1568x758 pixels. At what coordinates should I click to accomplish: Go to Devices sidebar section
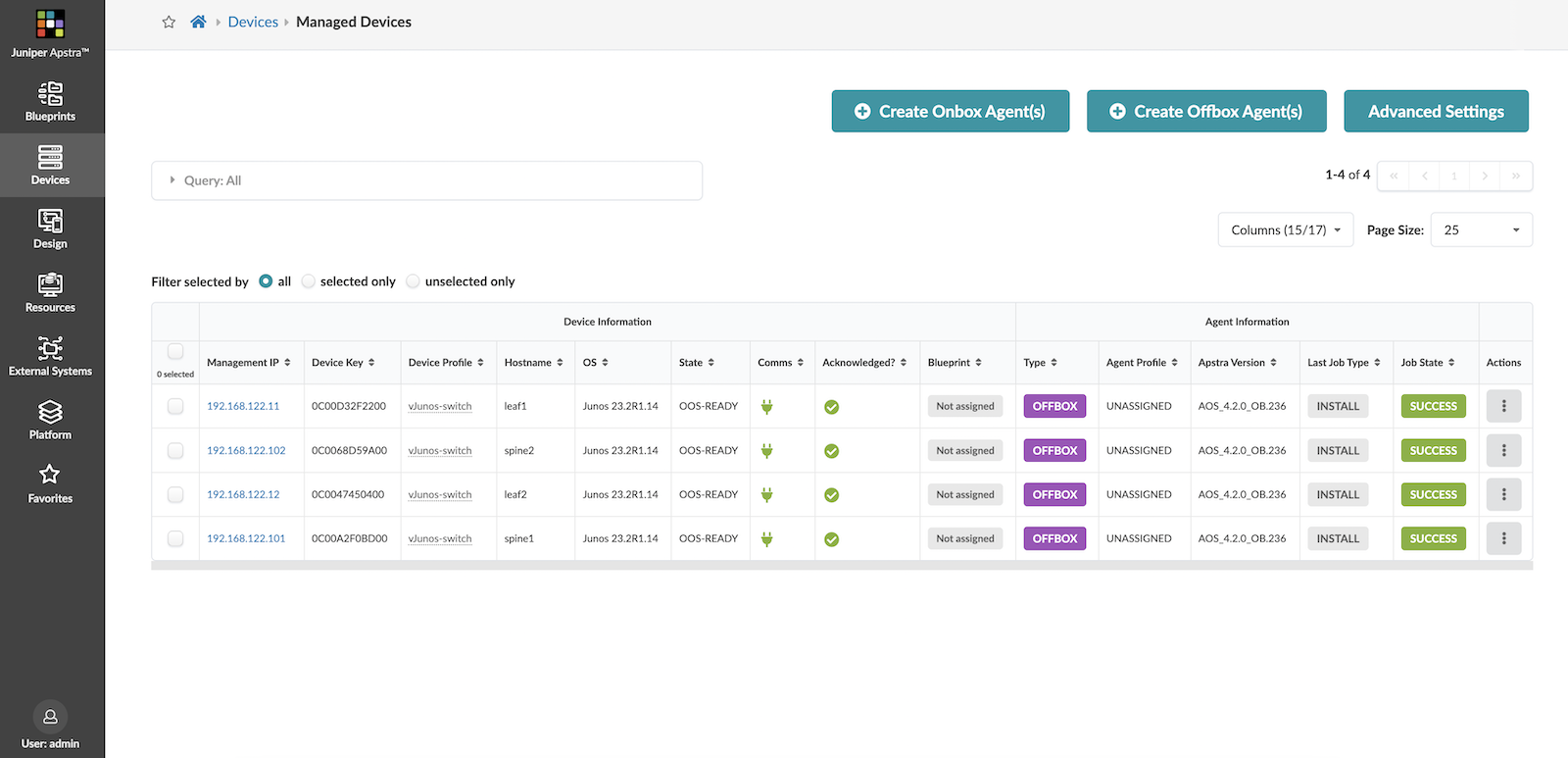click(51, 166)
